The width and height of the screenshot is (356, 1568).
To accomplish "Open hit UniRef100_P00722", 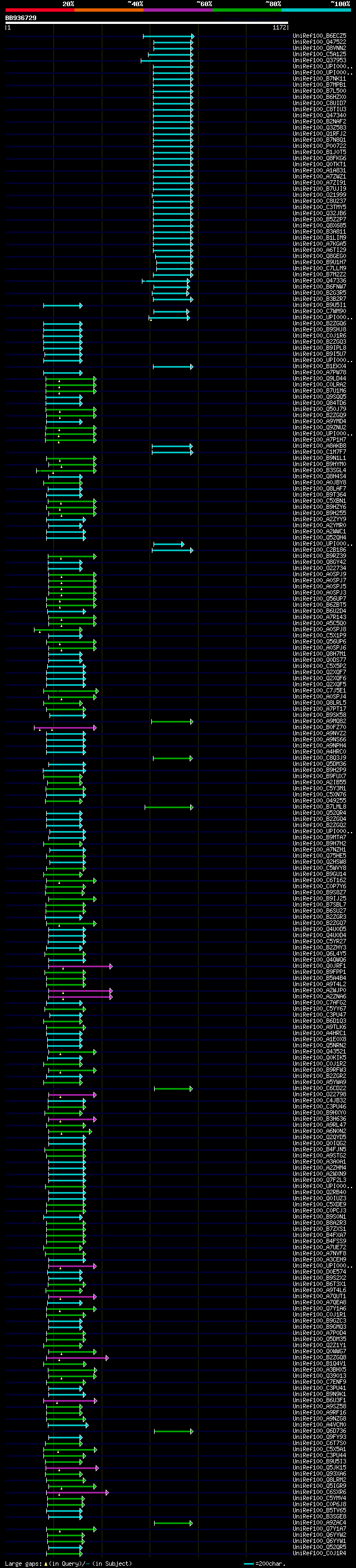I will pyautogui.click(x=319, y=146).
